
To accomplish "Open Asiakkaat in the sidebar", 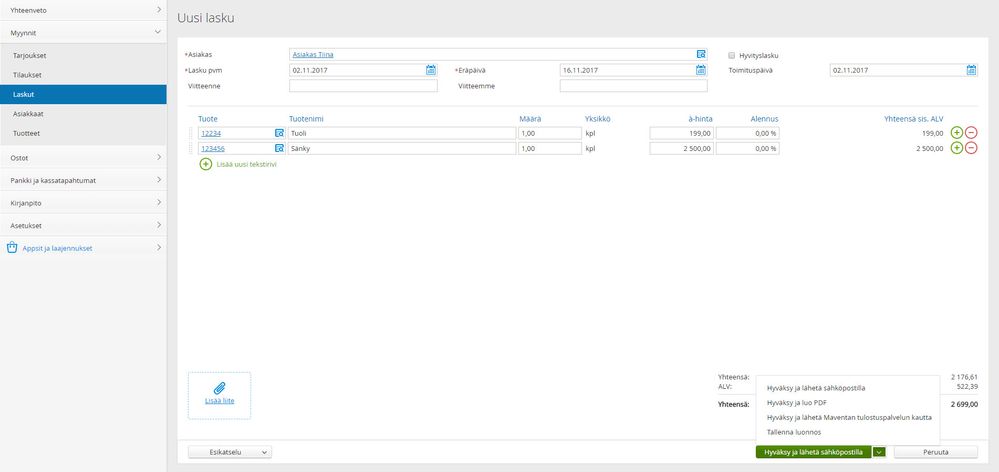I will pos(83,114).
